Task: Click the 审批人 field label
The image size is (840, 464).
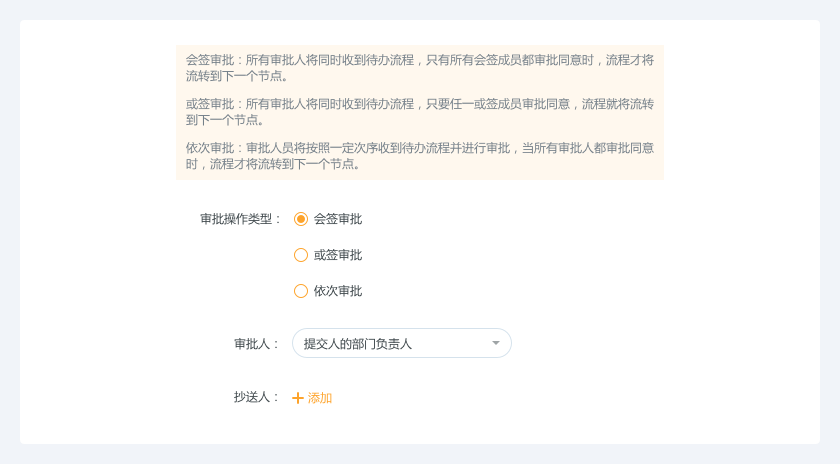Action: click(257, 343)
